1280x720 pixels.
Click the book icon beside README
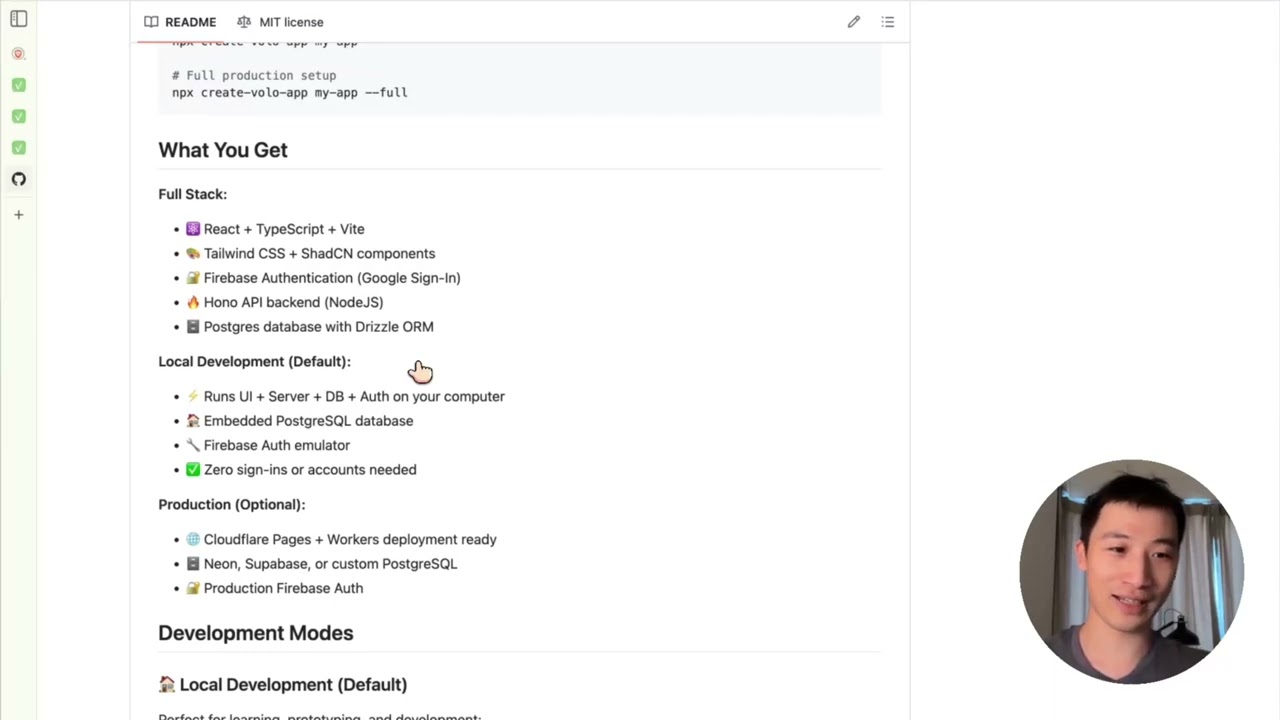(151, 22)
